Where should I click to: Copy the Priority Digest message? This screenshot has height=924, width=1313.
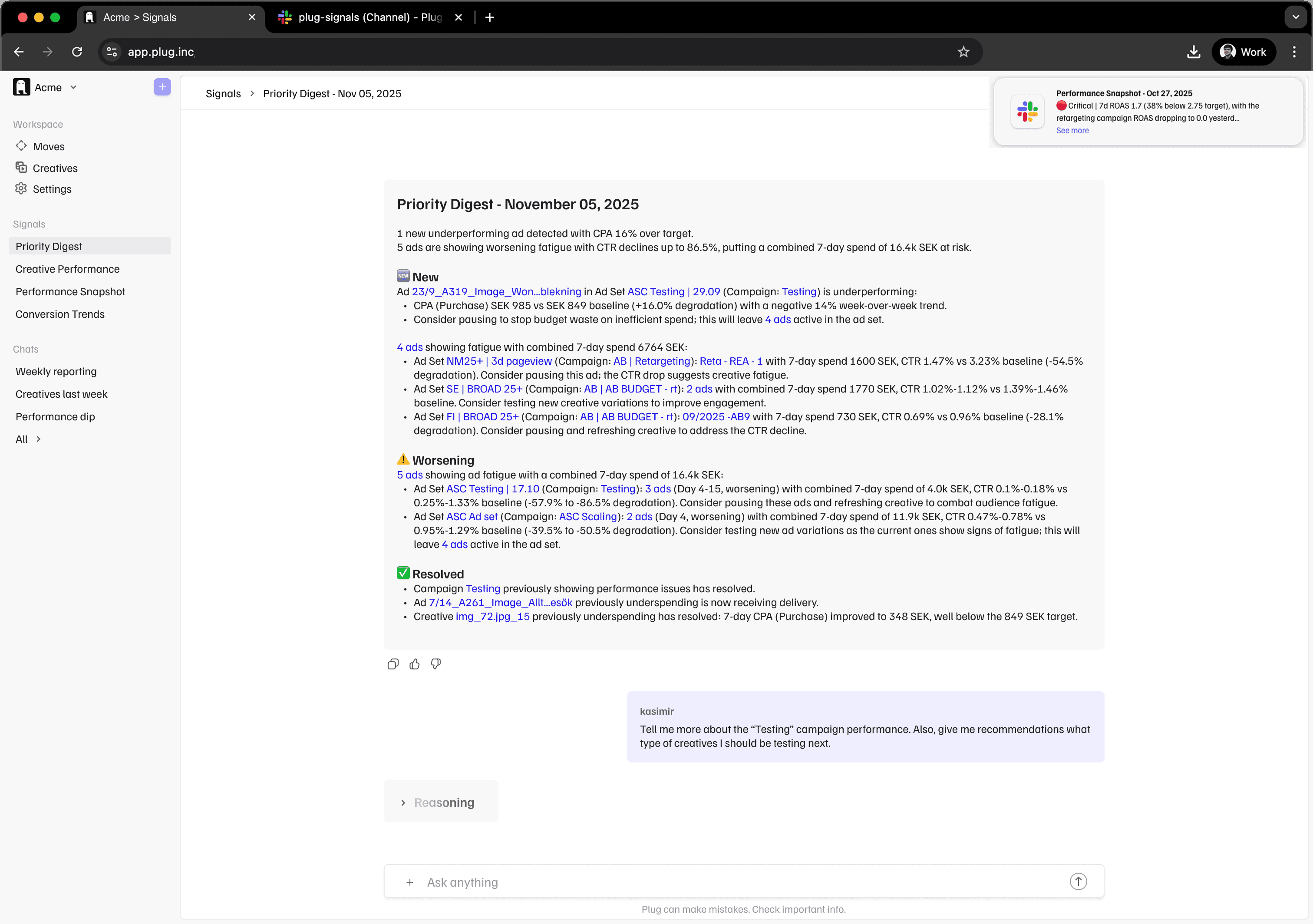(x=393, y=664)
